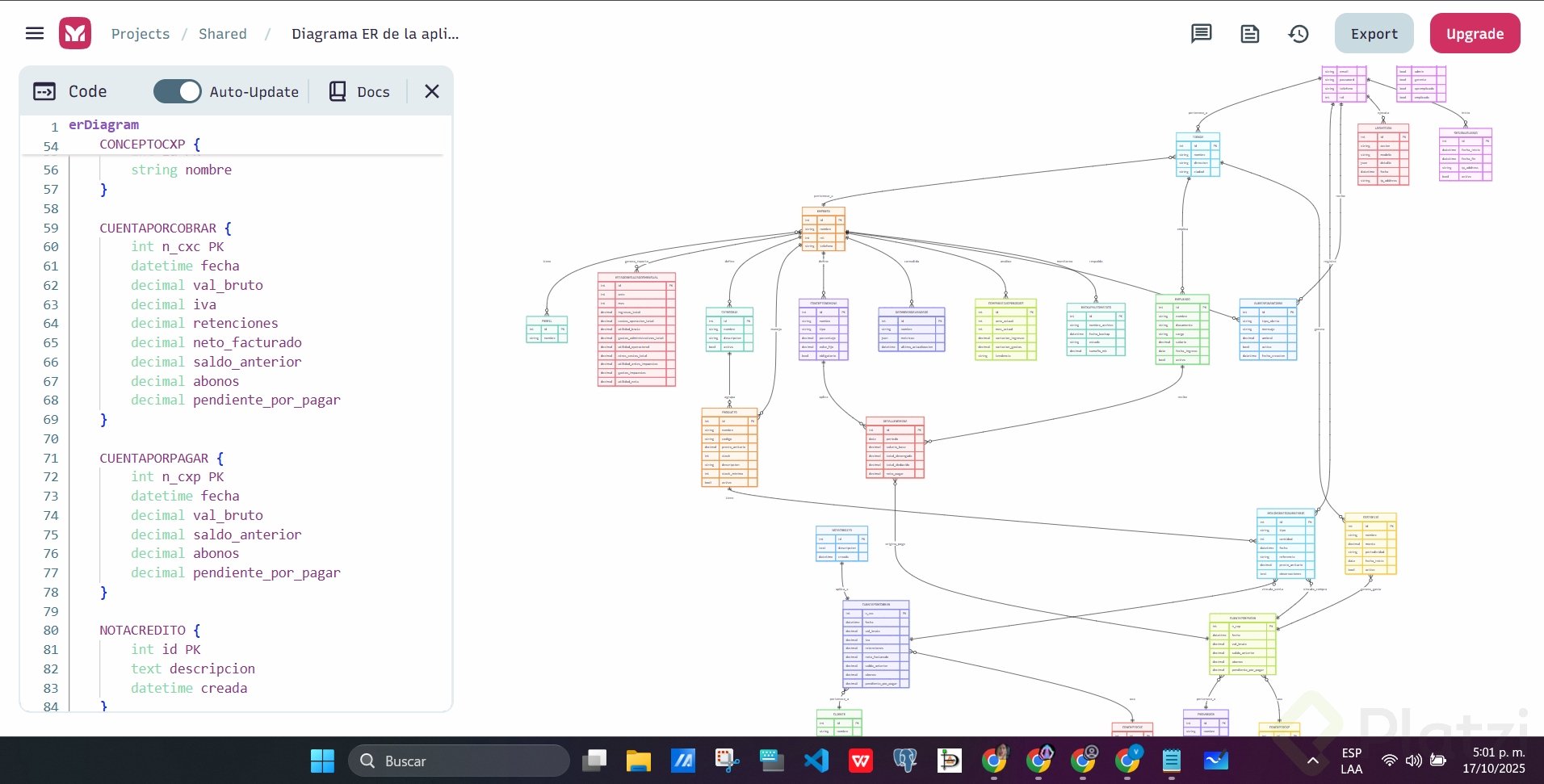Open the Whiteboard app on the taskbar

(x=1216, y=761)
